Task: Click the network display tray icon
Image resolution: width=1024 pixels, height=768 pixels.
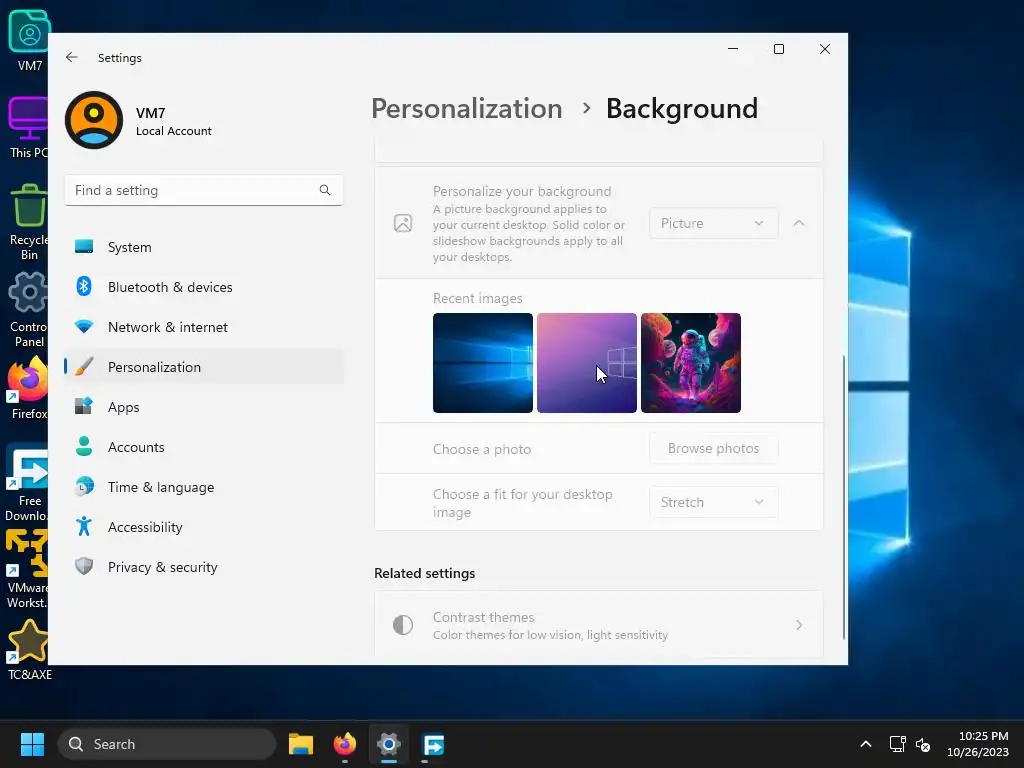Action: [897, 744]
